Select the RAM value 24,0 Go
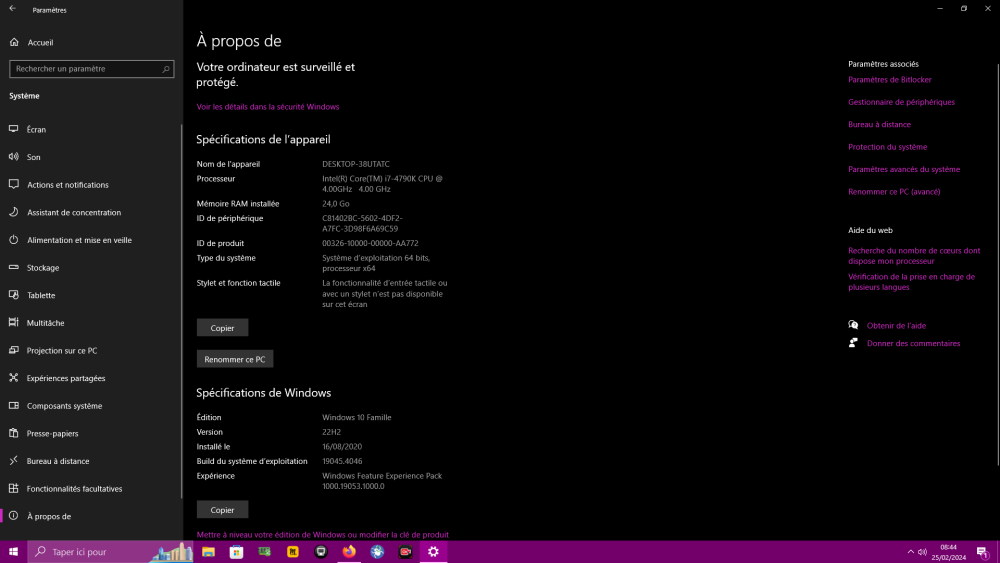This screenshot has width=1000, height=563. (x=335, y=204)
